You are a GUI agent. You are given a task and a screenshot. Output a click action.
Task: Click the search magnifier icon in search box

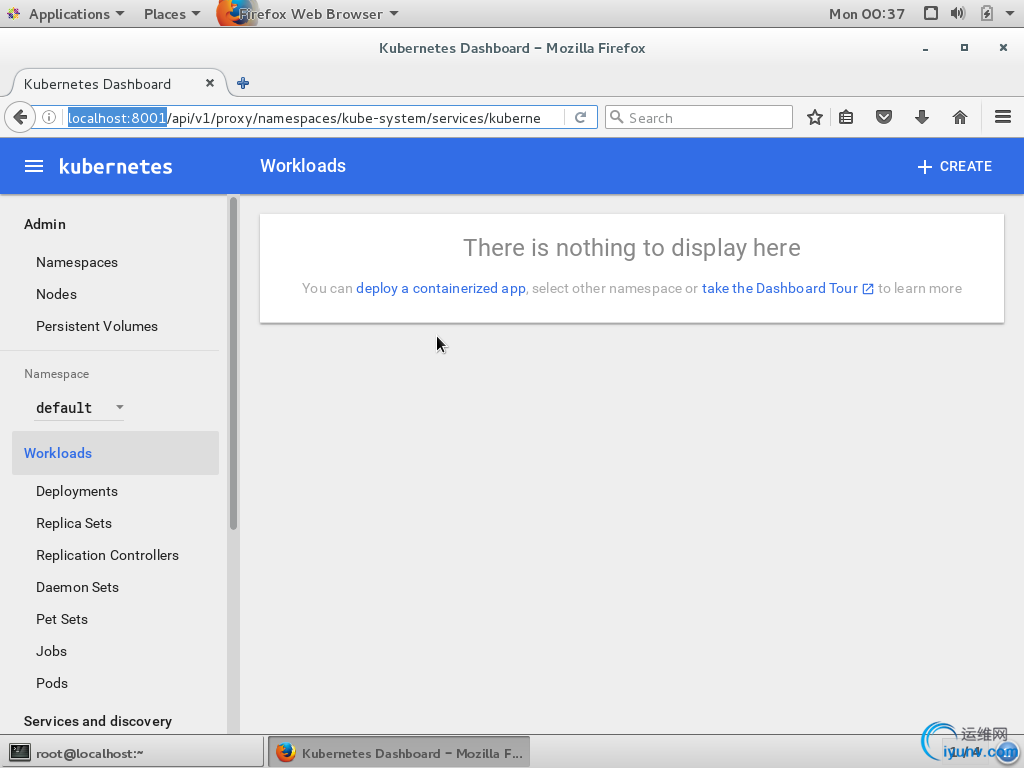tap(616, 118)
